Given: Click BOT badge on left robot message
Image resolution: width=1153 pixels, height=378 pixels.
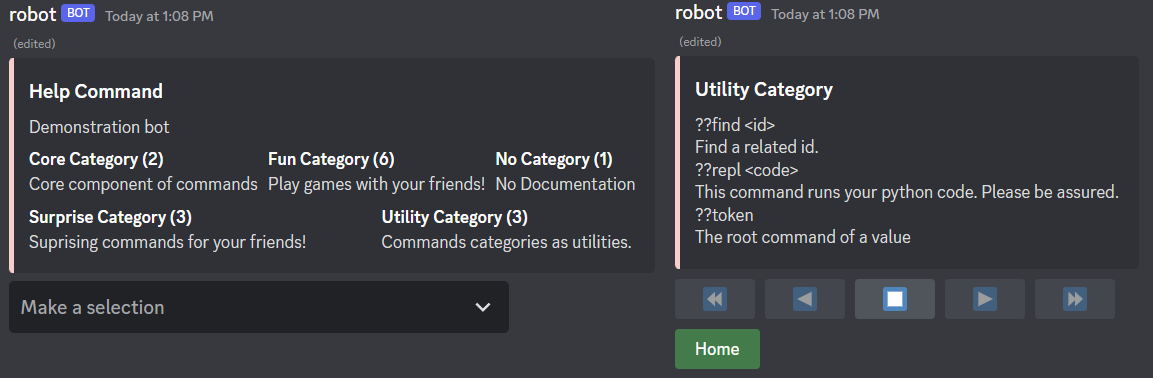Looking at the screenshot, I should [78, 13].
